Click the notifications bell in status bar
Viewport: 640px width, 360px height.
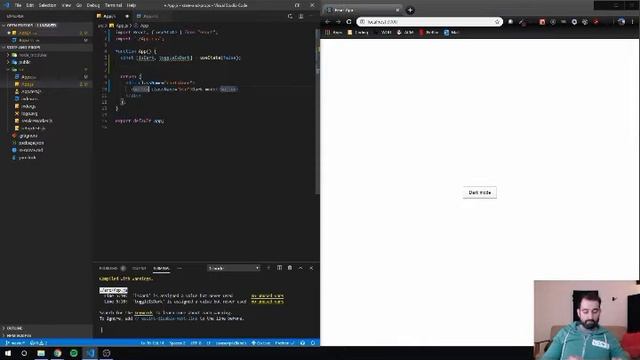click(313, 343)
